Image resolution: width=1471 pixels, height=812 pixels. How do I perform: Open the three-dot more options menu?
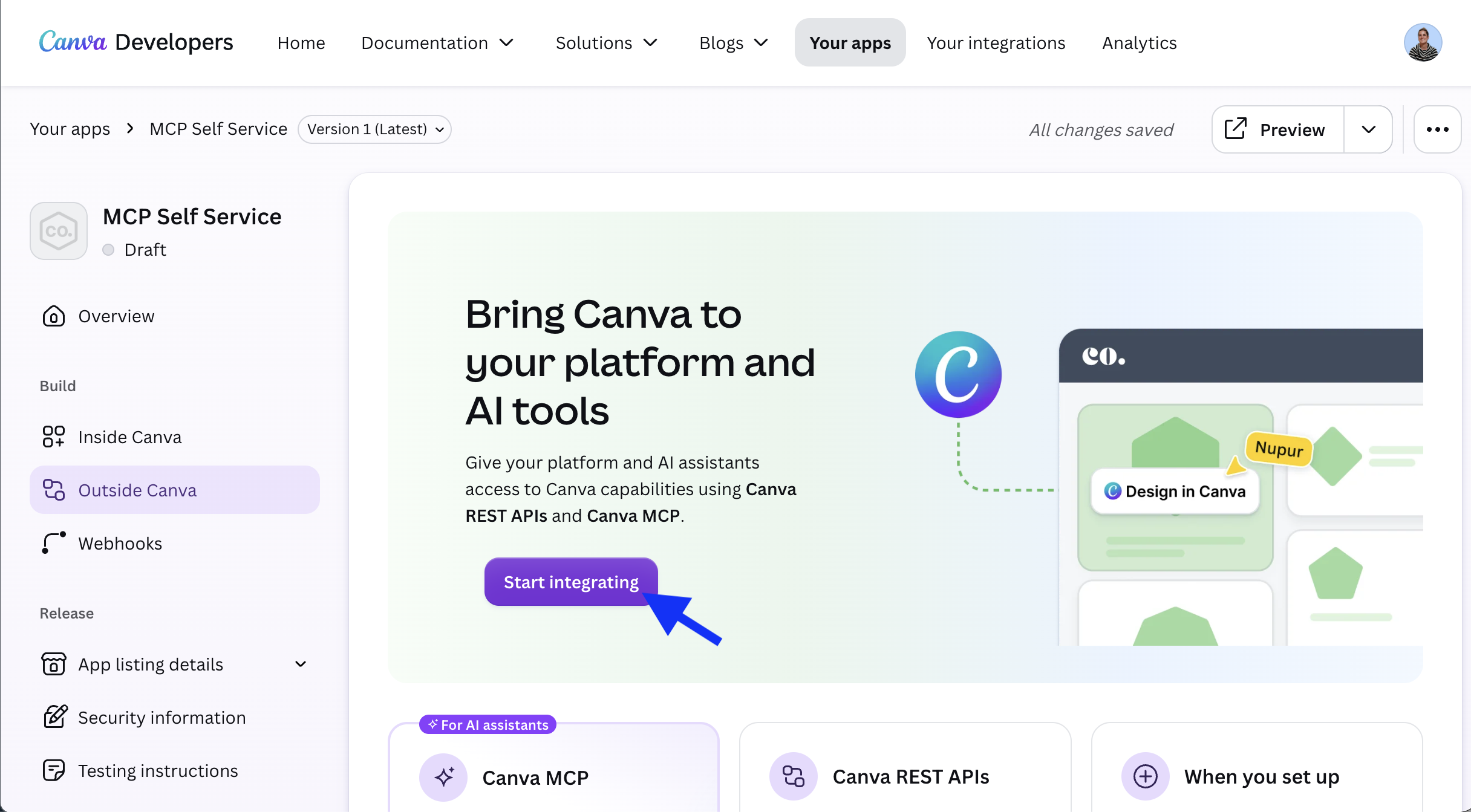[1437, 129]
